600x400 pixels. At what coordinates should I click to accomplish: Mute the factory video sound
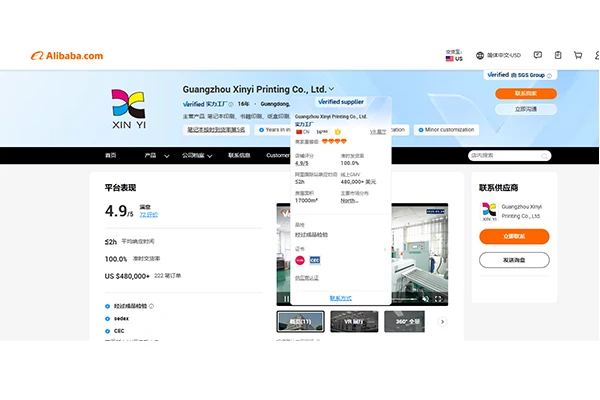pyautogui.click(x=426, y=299)
